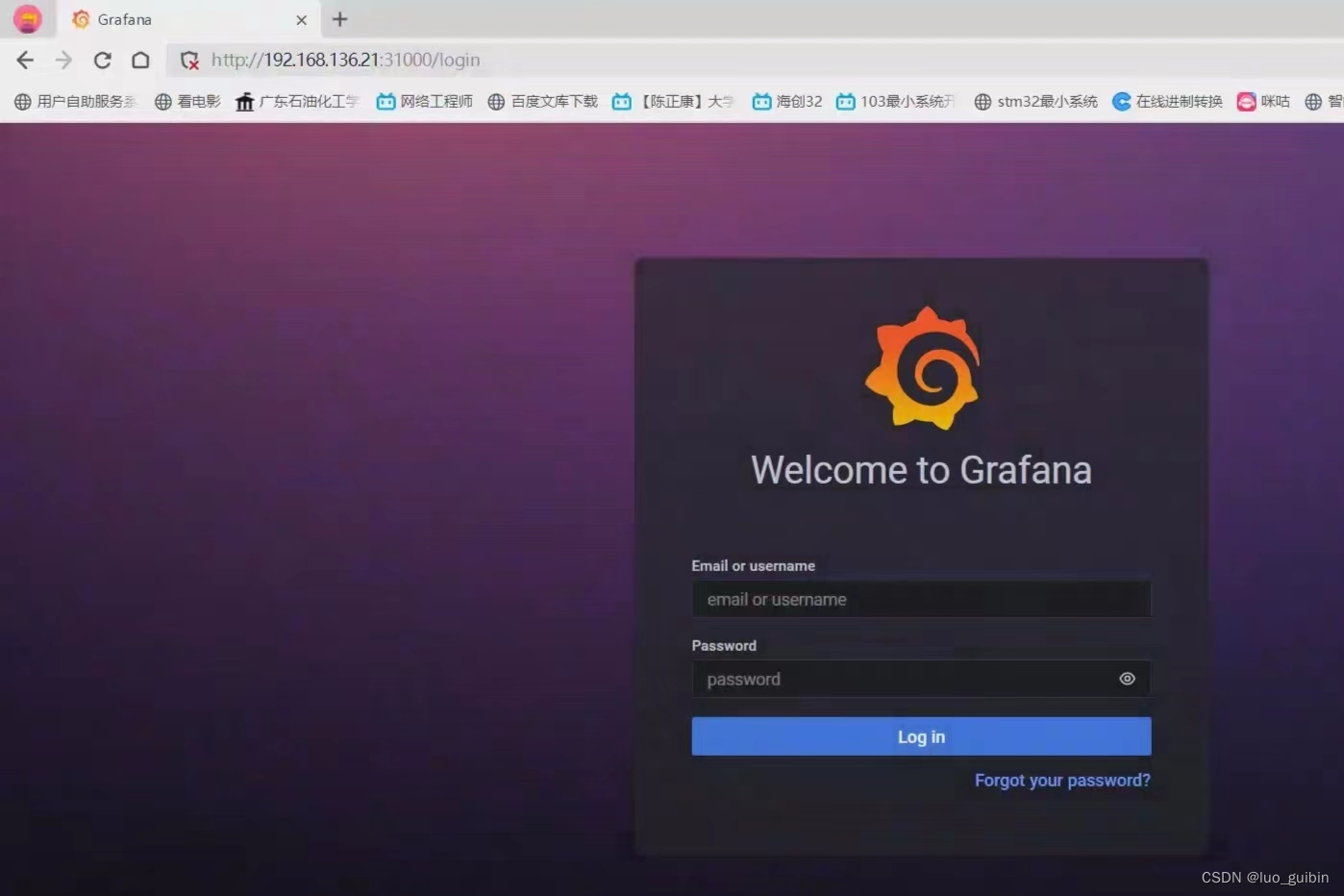
Task: Open the 在线进制转换 bookmark
Action: (x=1167, y=101)
